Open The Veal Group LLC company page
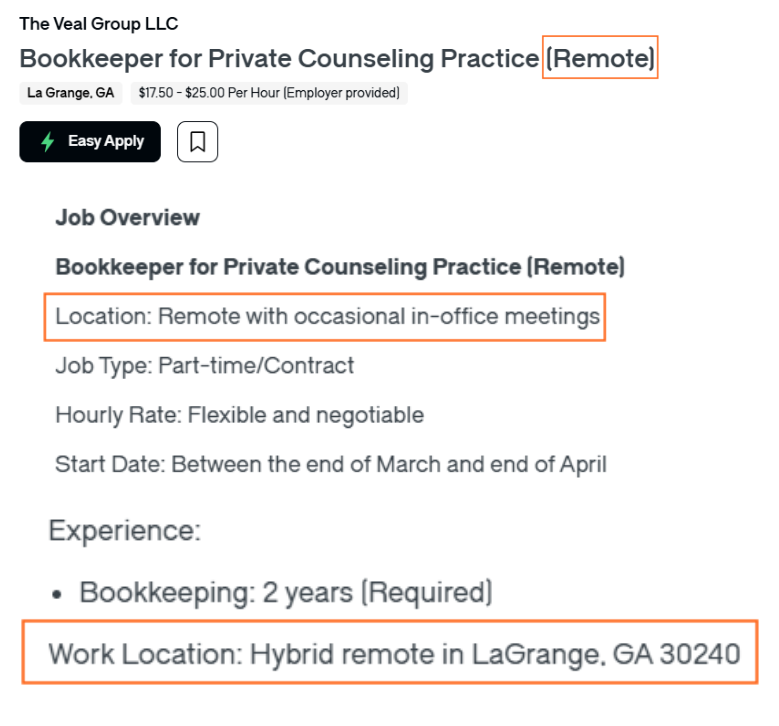The height and width of the screenshot is (726, 779). pyautogui.click(x=99, y=23)
